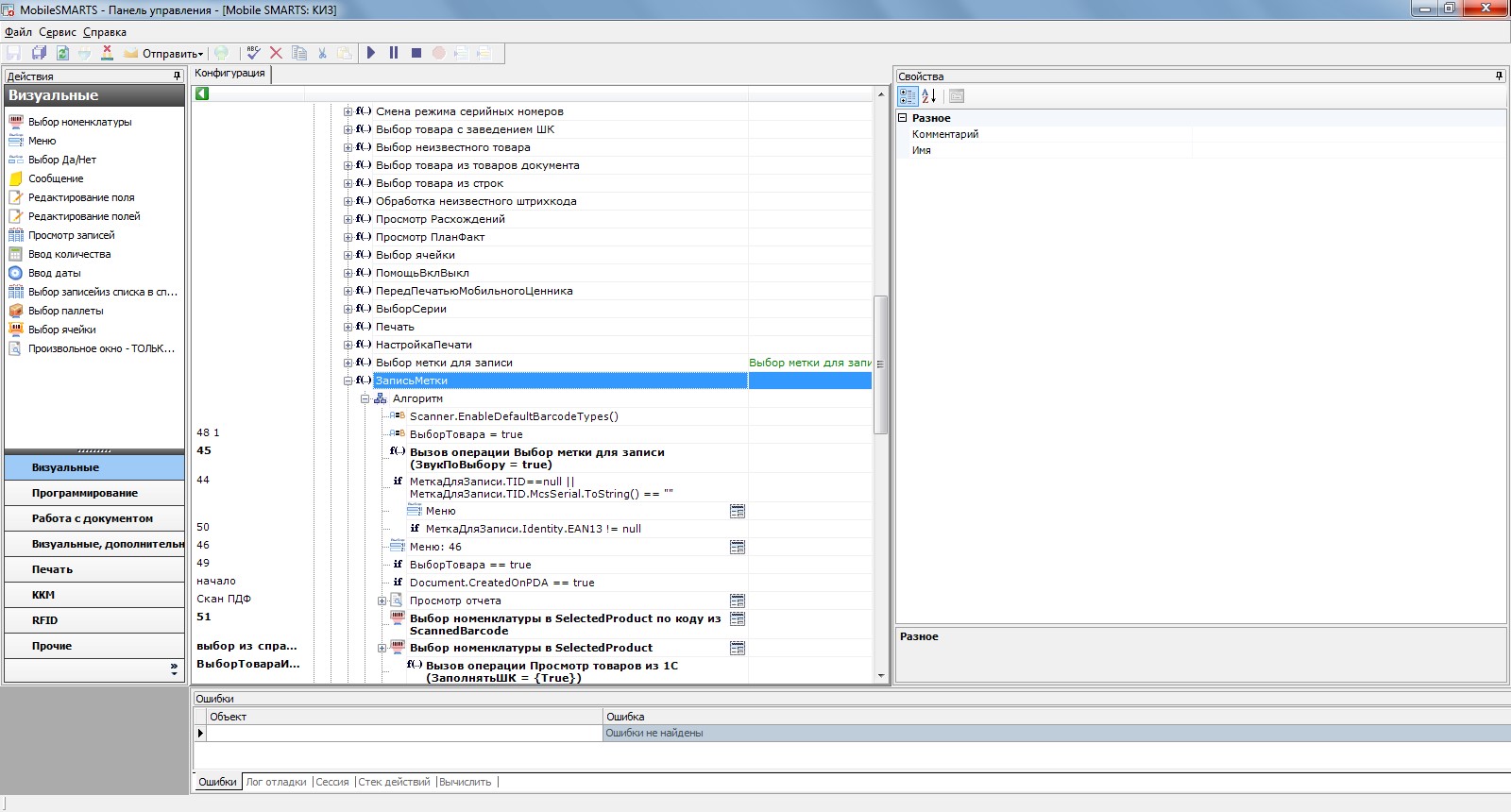This screenshot has height=812, width=1511.
Task: Collapse the 'Разное' properties category
Action: (x=902, y=118)
